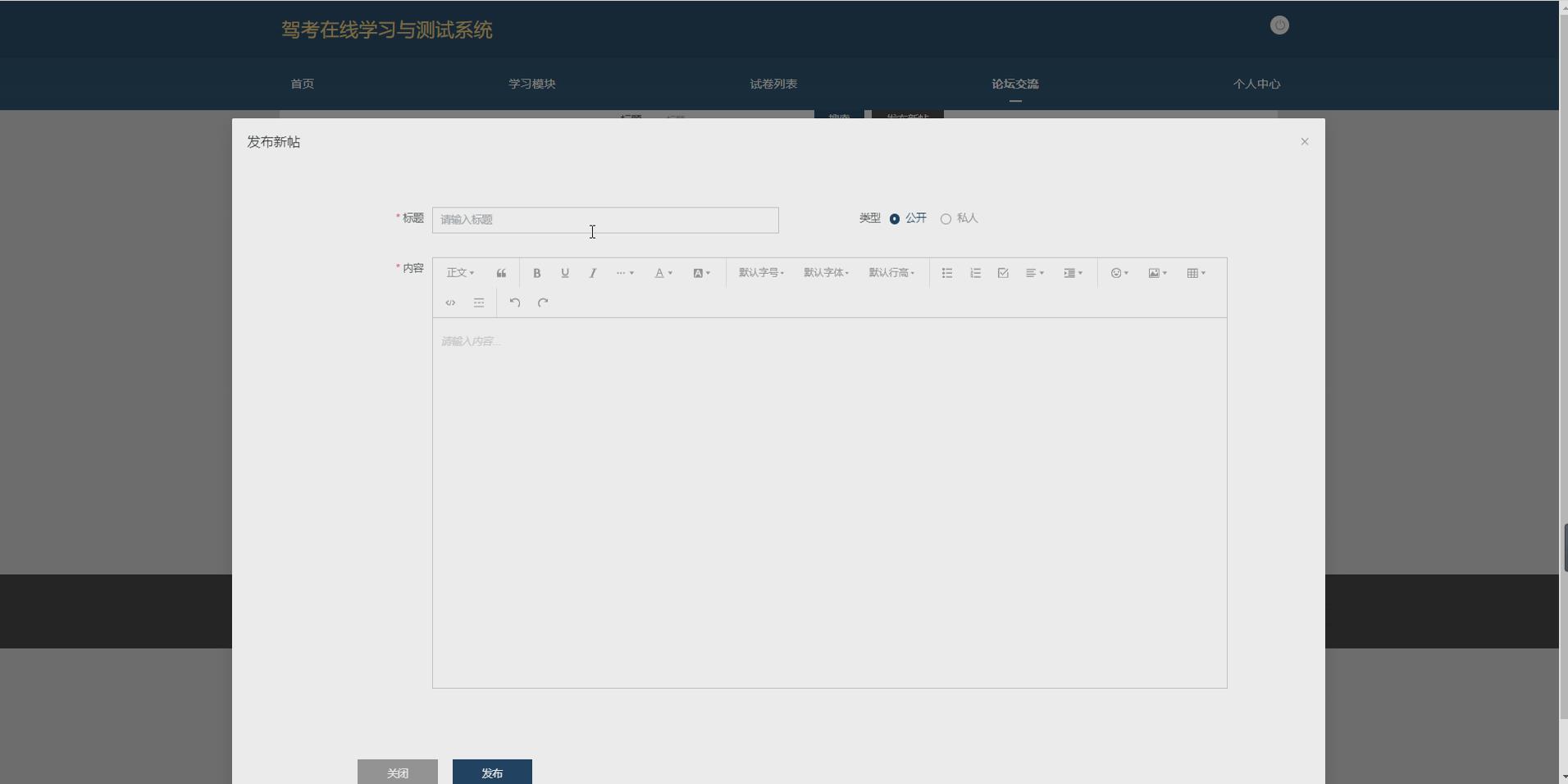
Task: Open the font color picker
Action: (663, 272)
